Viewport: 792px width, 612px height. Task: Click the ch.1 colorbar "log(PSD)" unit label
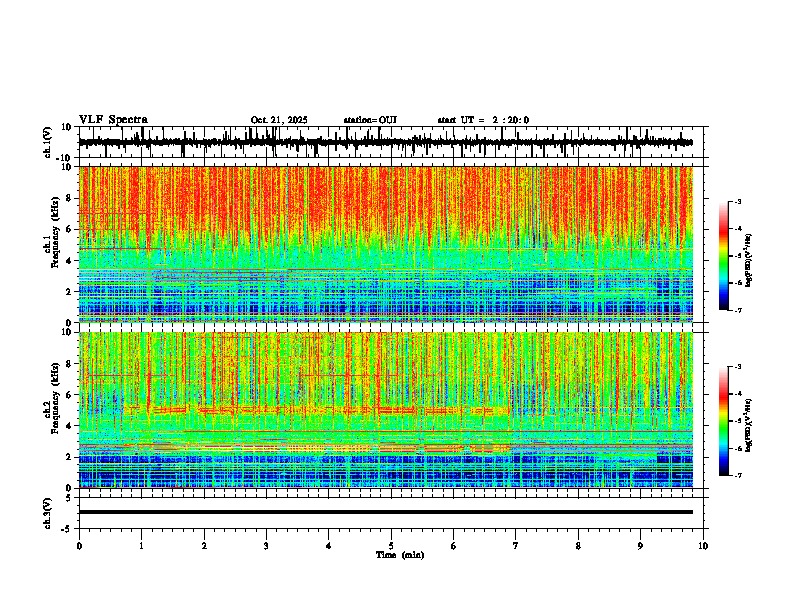click(749, 261)
